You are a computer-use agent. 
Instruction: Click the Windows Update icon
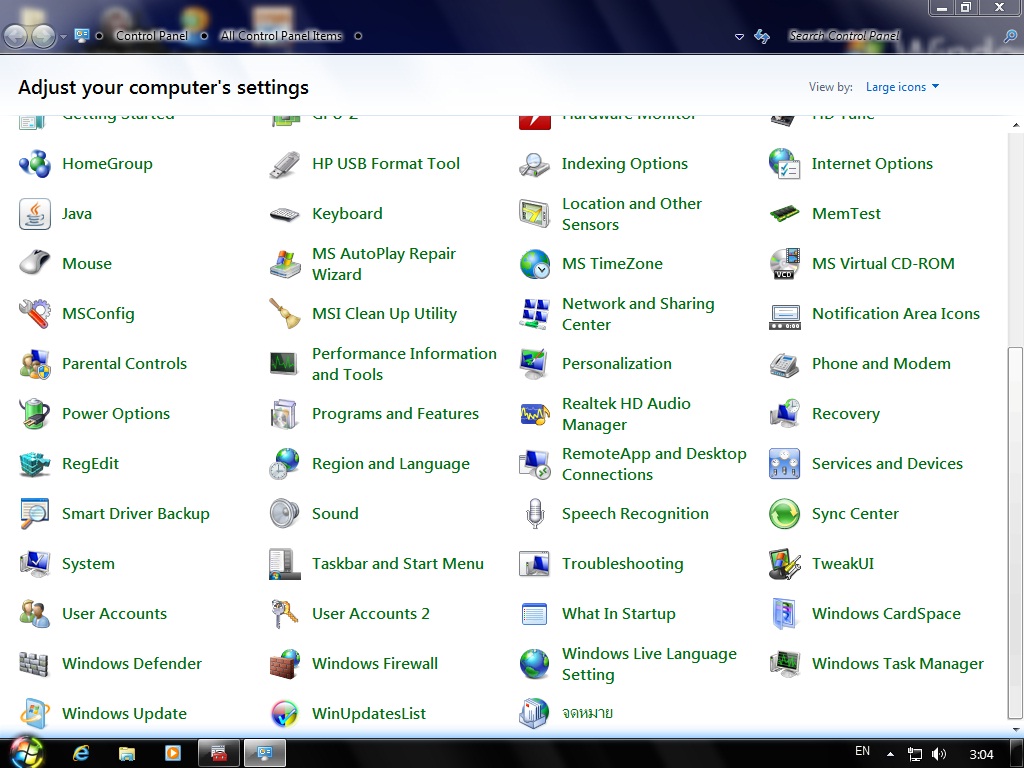(35, 713)
